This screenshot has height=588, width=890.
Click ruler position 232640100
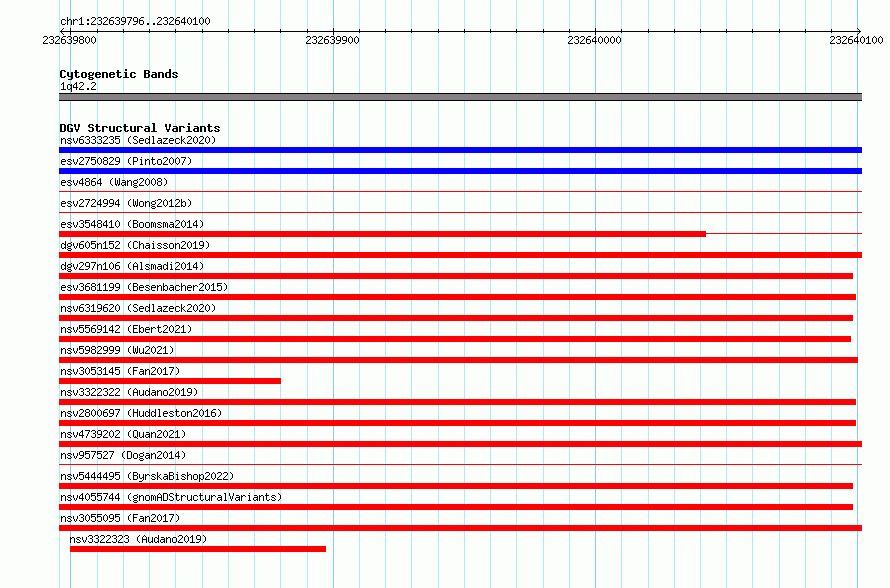[x=856, y=40]
